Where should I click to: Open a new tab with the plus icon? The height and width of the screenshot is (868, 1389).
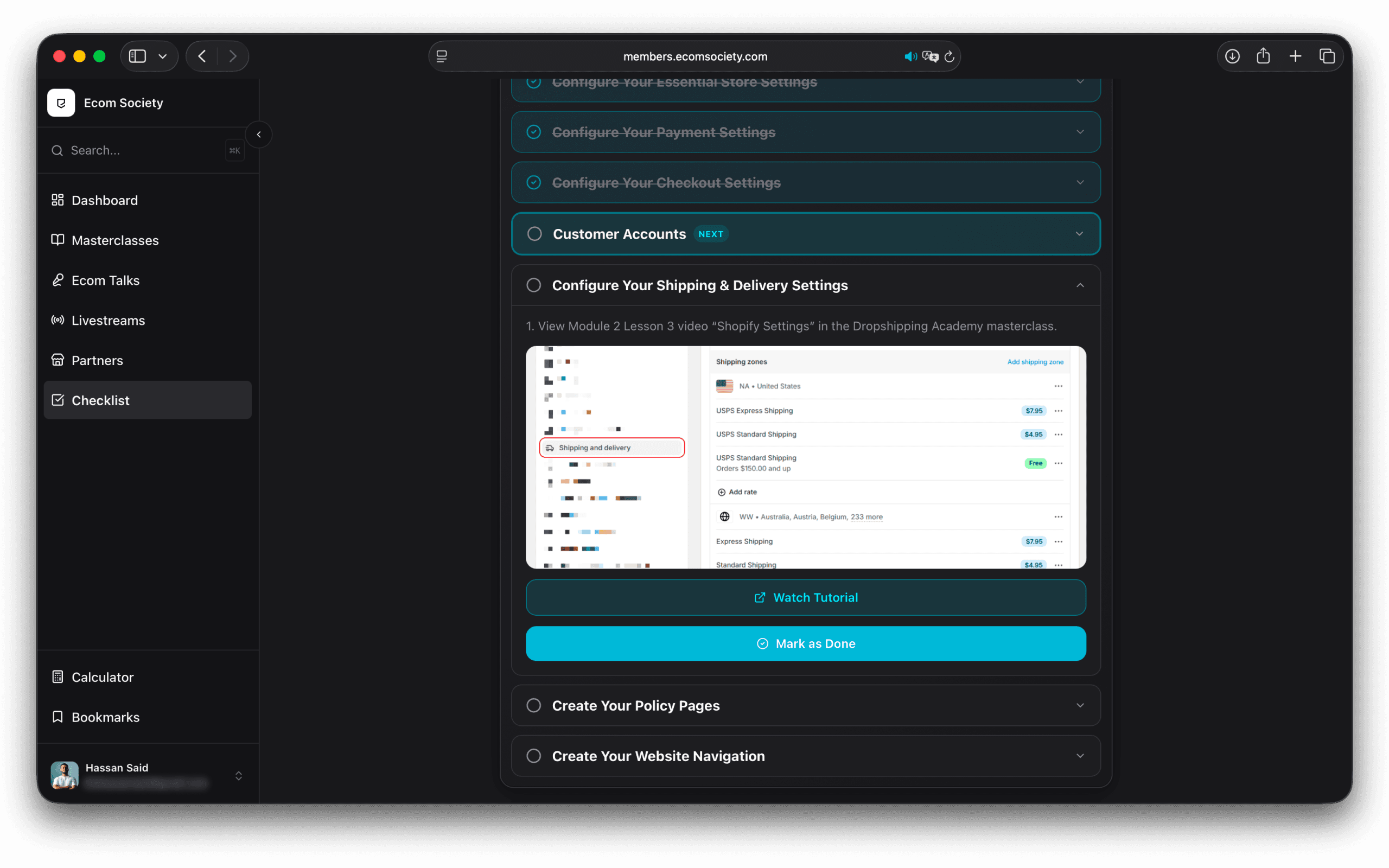[x=1295, y=56]
